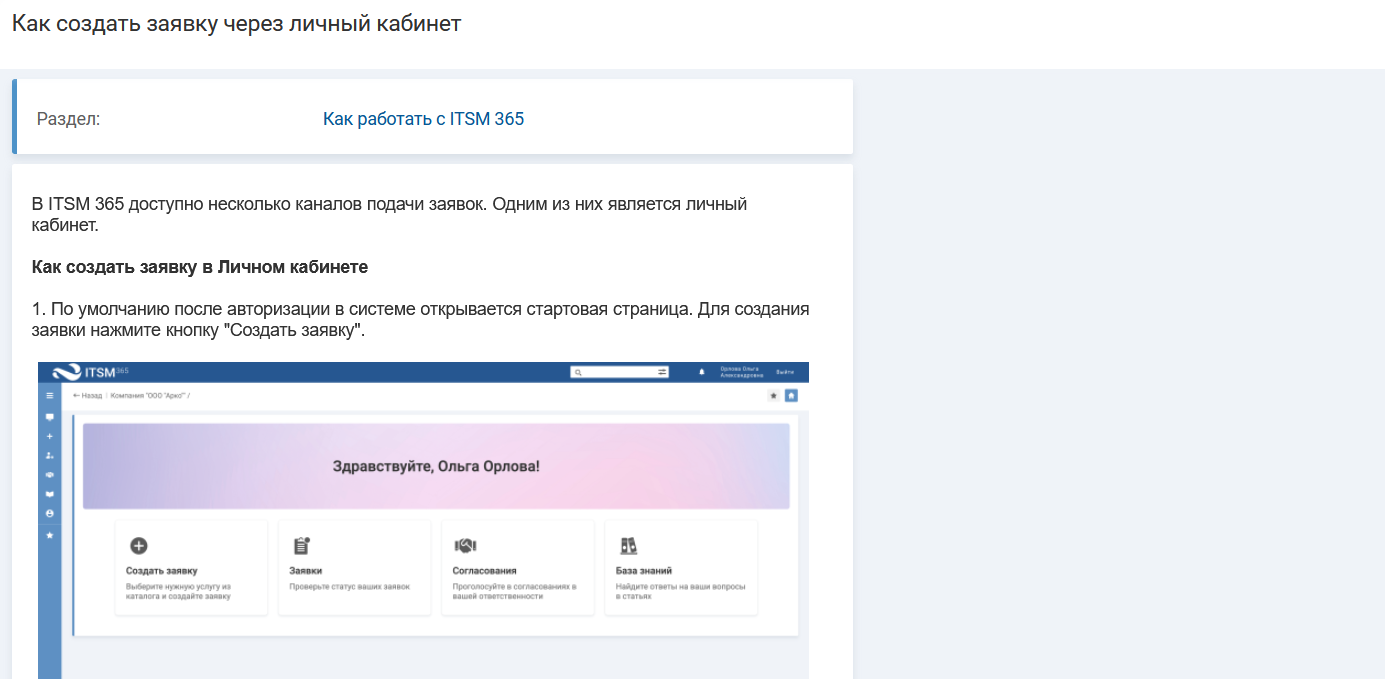1385x679 pixels.
Task: Select the user profile sidebar icon
Action: [x=49, y=513]
